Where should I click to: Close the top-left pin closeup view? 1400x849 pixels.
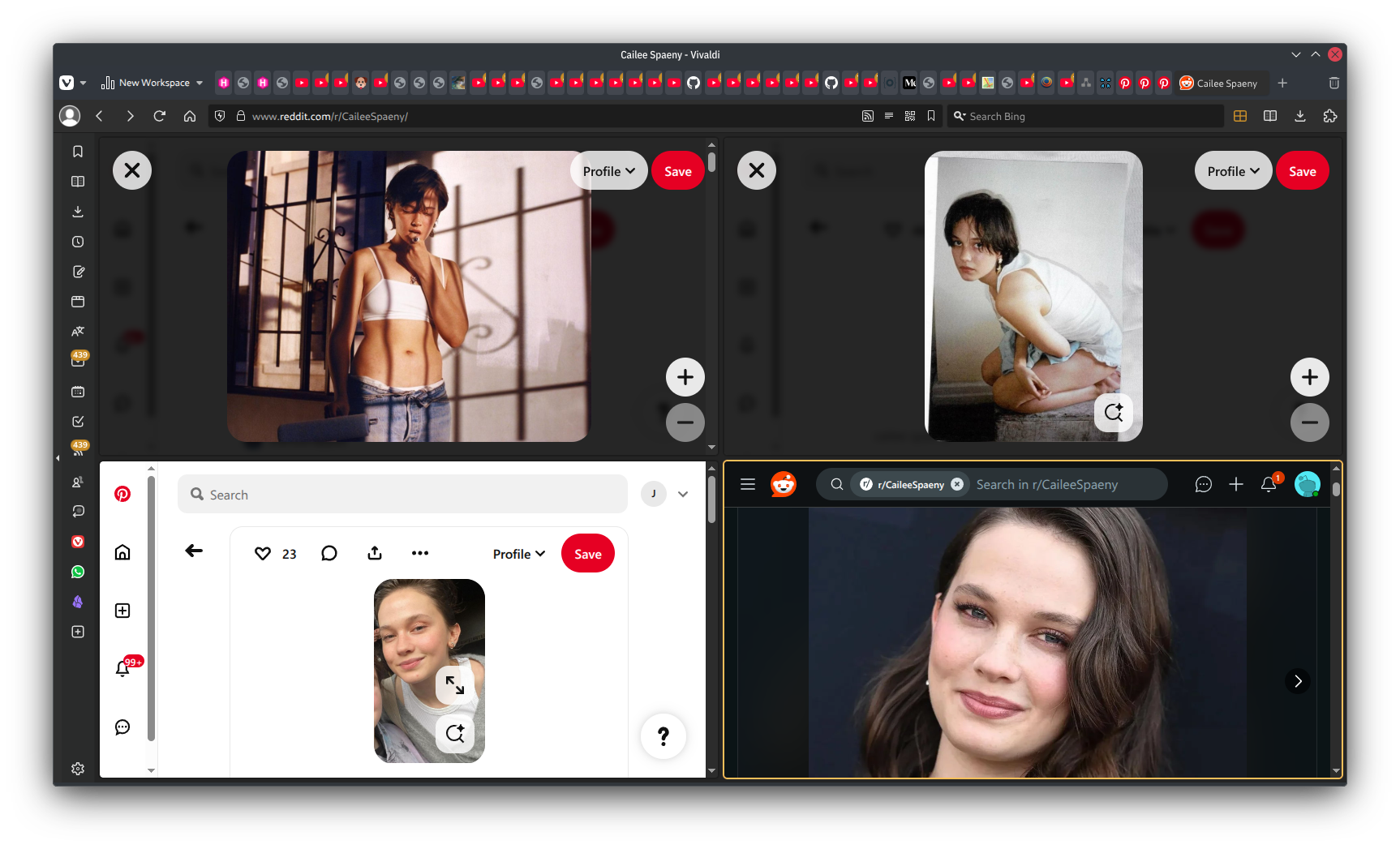132,170
